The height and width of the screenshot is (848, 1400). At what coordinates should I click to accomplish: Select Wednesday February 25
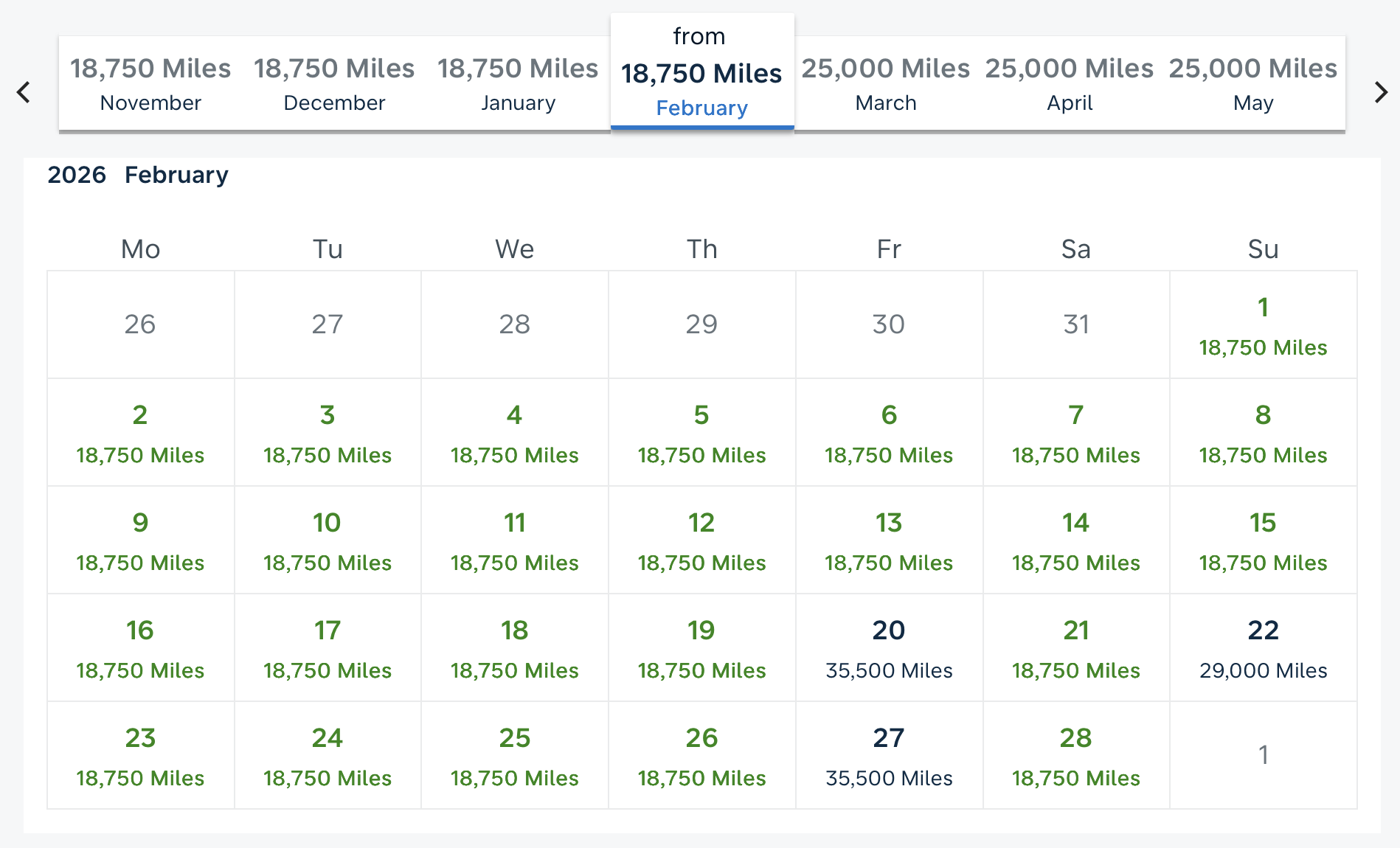pos(514,756)
